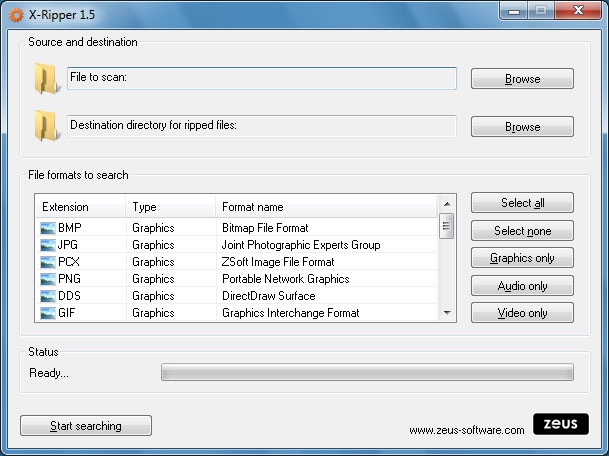Click the Destination directory input field
609x456 pixels.
point(262,126)
